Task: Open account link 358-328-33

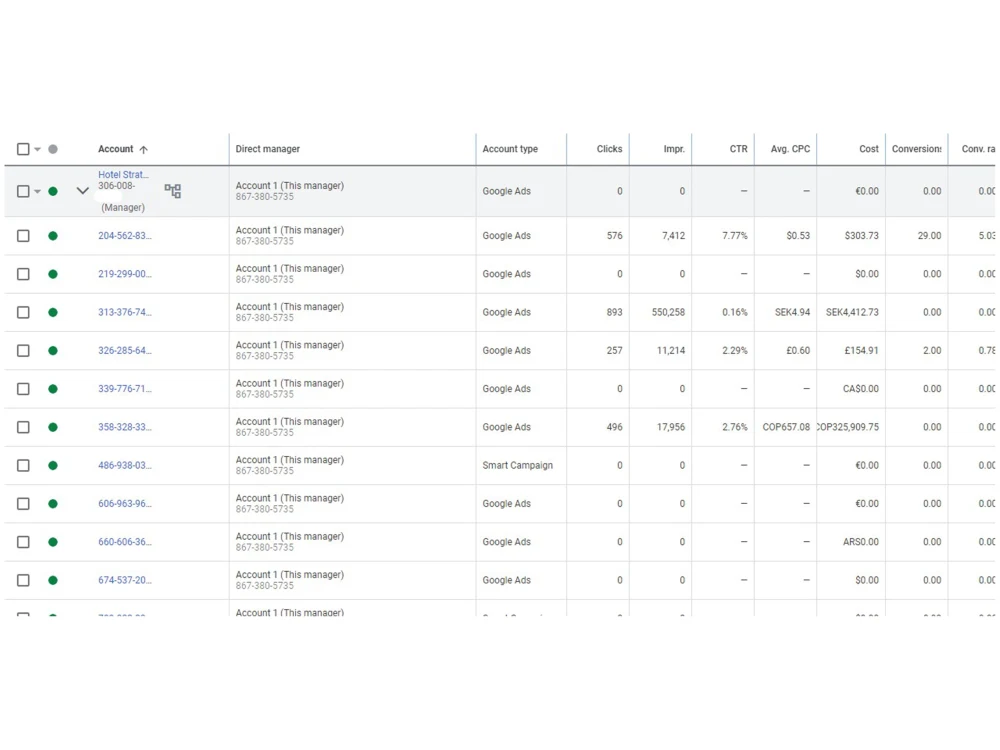Action: pyautogui.click(x=125, y=427)
